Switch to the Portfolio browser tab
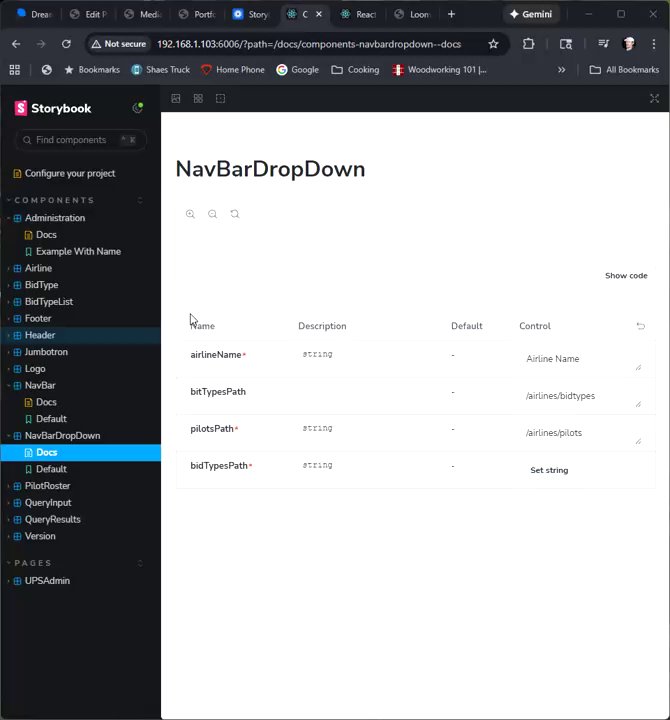670x720 pixels. (x=197, y=14)
